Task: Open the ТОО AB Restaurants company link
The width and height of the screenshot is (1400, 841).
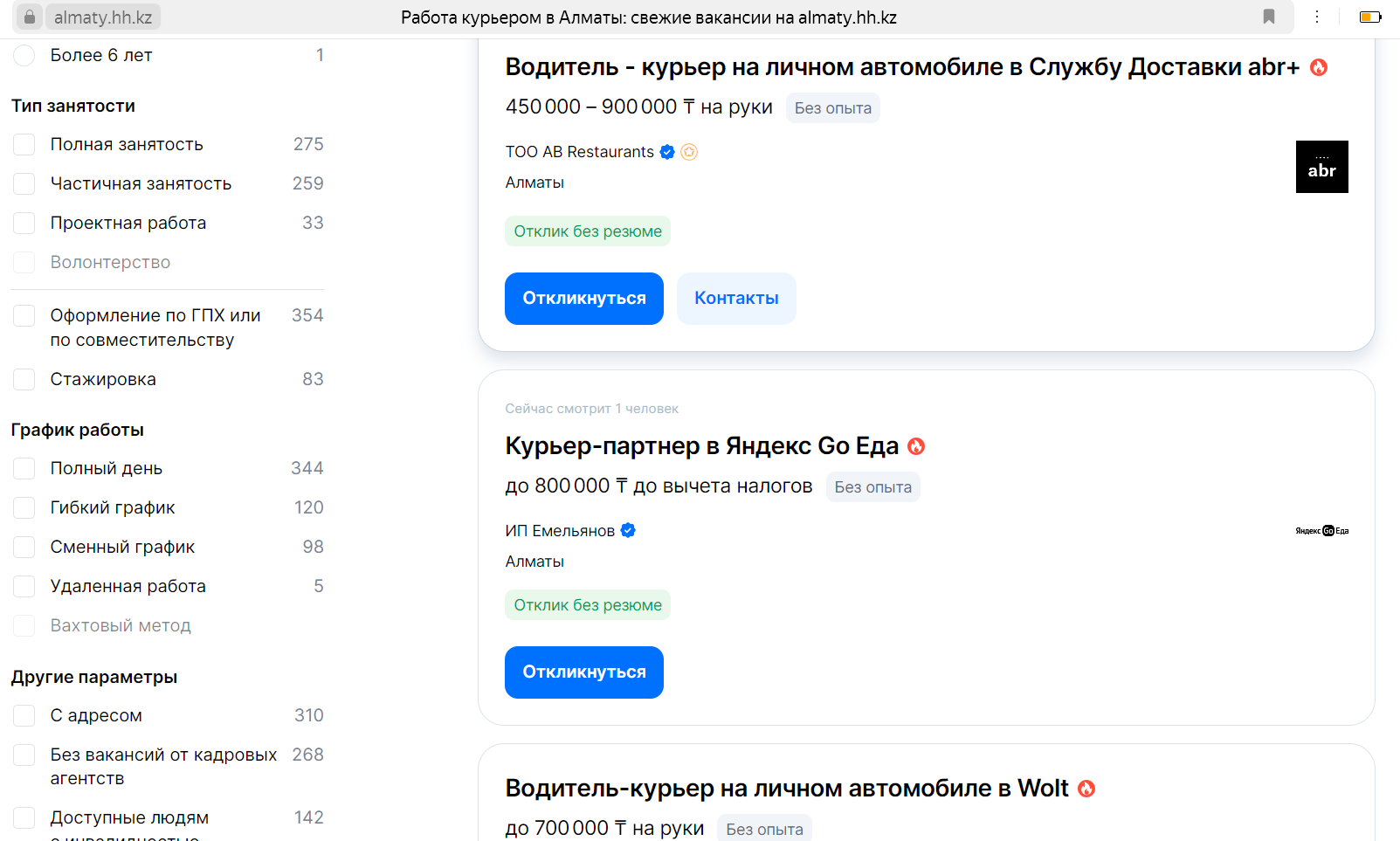Action: pyautogui.click(x=579, y=152)
